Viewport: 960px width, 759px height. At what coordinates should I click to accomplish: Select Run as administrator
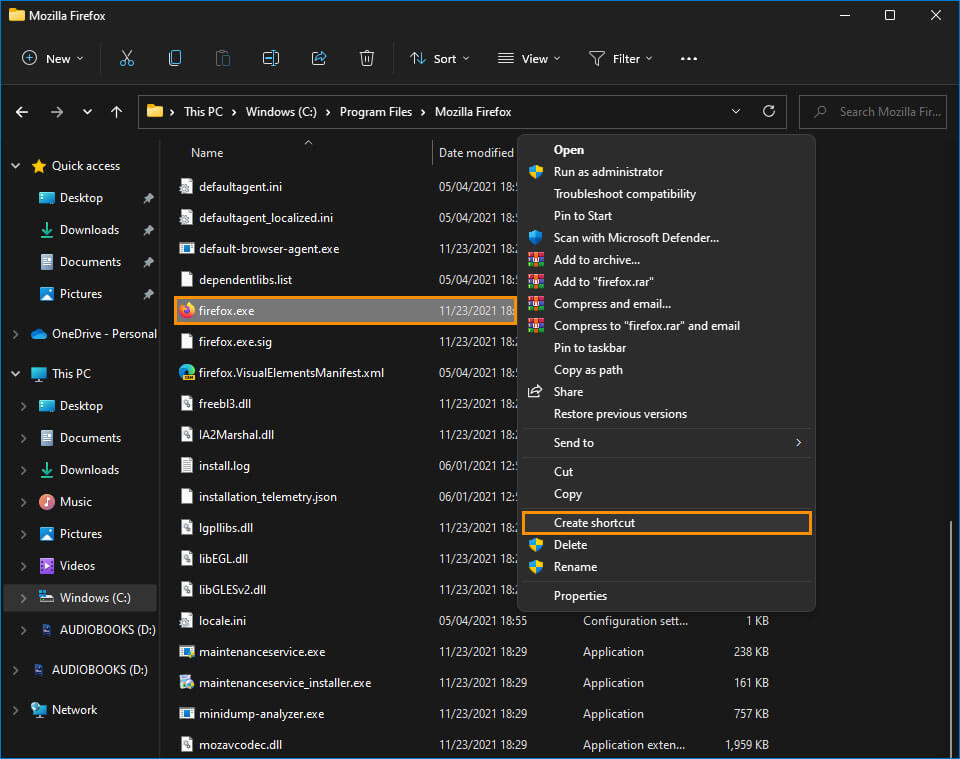pos(667,172)
